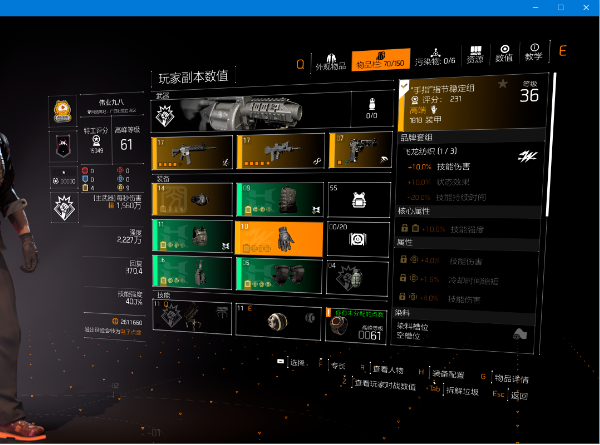Screen dimensions: 600x445
Task: Open the 教学 tutorial tab
Action: (x=534, y=52)
